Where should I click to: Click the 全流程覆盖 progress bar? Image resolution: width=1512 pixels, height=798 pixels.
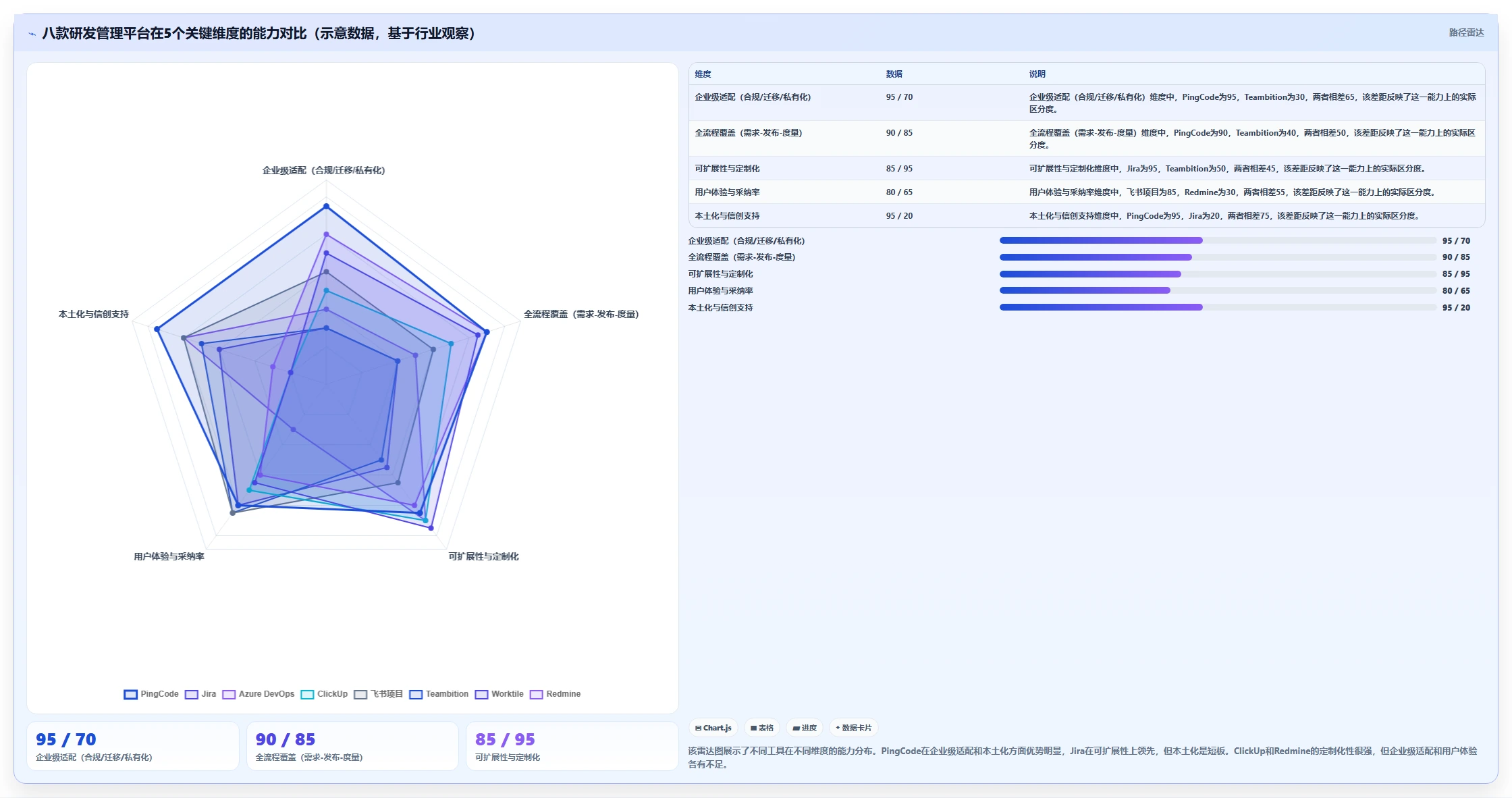1218,257
